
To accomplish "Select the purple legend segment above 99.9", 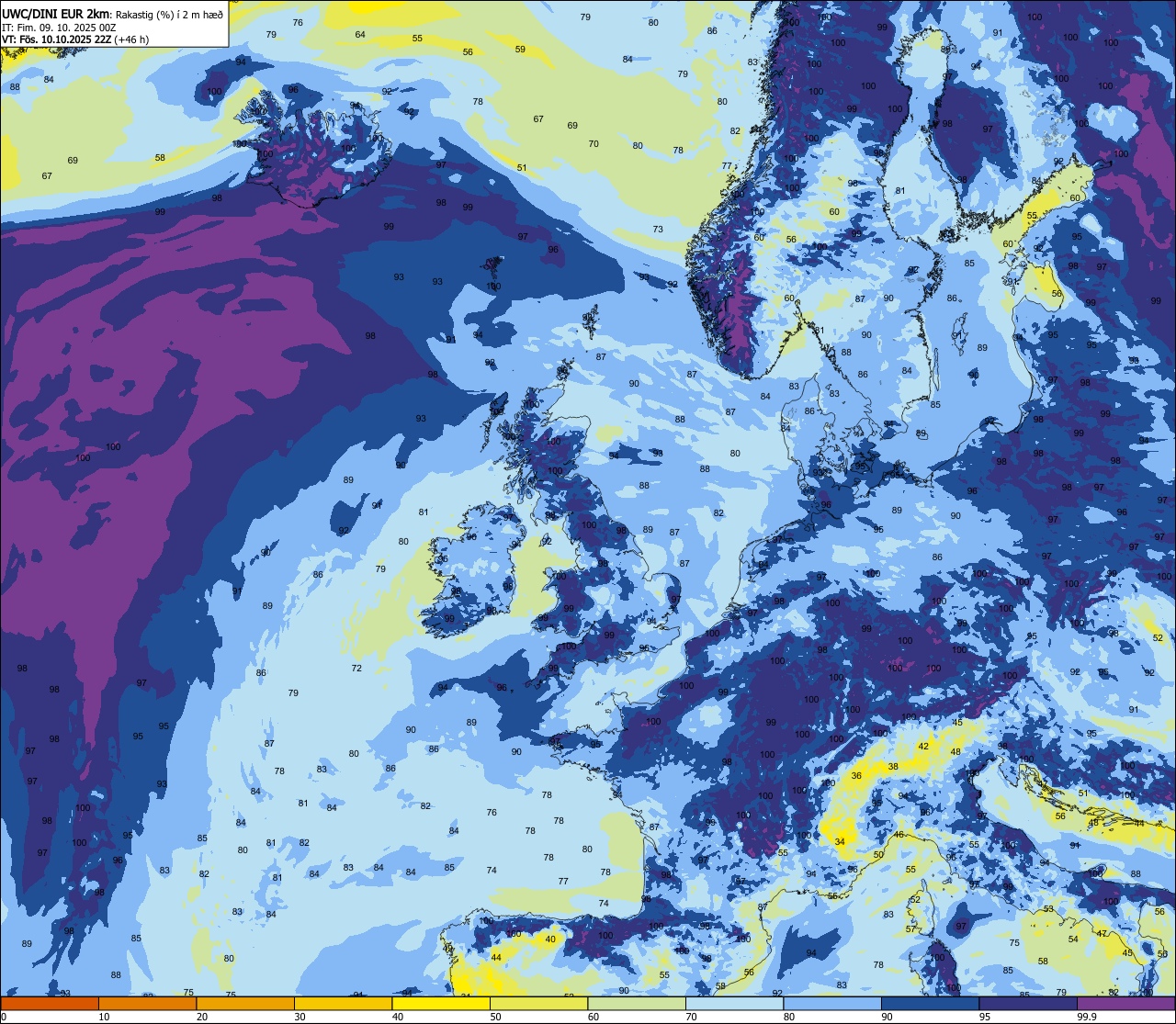I will pyautogui.click(x=1126, y=1003).
